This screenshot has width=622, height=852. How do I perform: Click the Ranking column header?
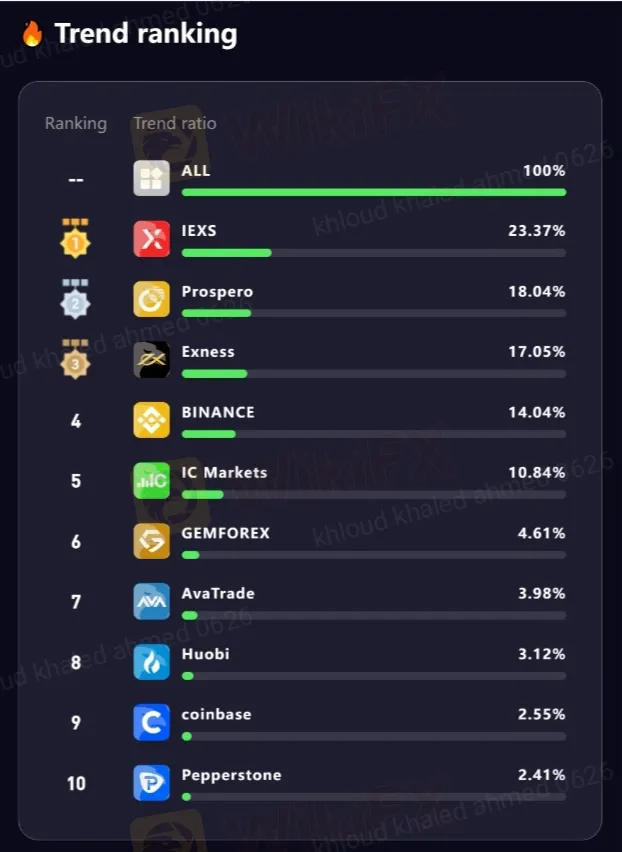[75, 124]
